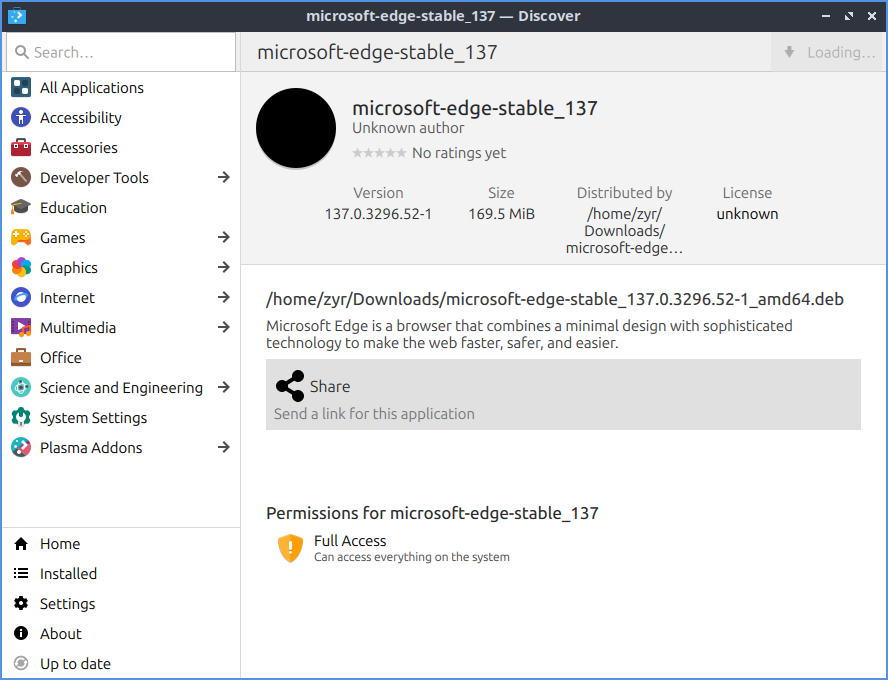
Task: Expand the Science and Engineering arrow
Action: [224, 387]
